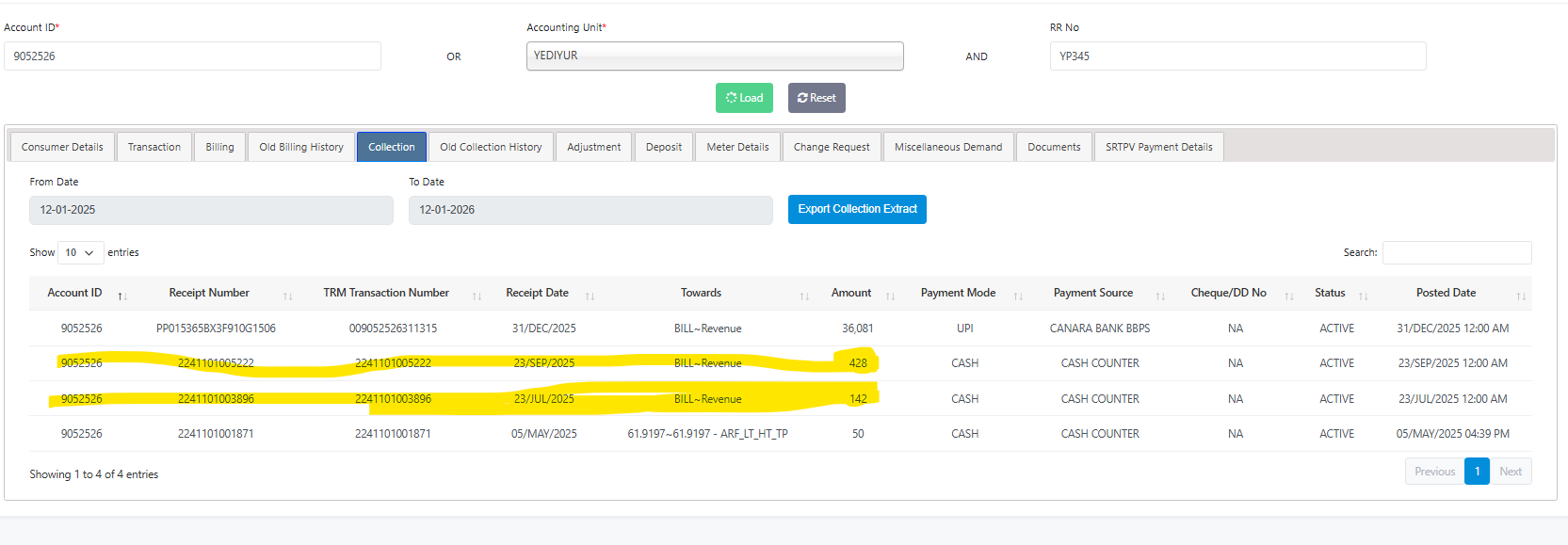Image resolution: width=1568 pixels, height=545 pixels.
Task: Click the table Search input box
Action: [x=1456, y=252]
